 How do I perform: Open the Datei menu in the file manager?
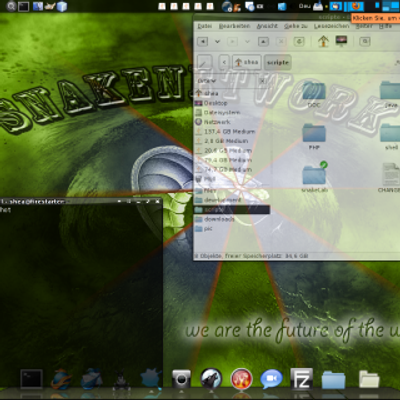pos(204,26)
